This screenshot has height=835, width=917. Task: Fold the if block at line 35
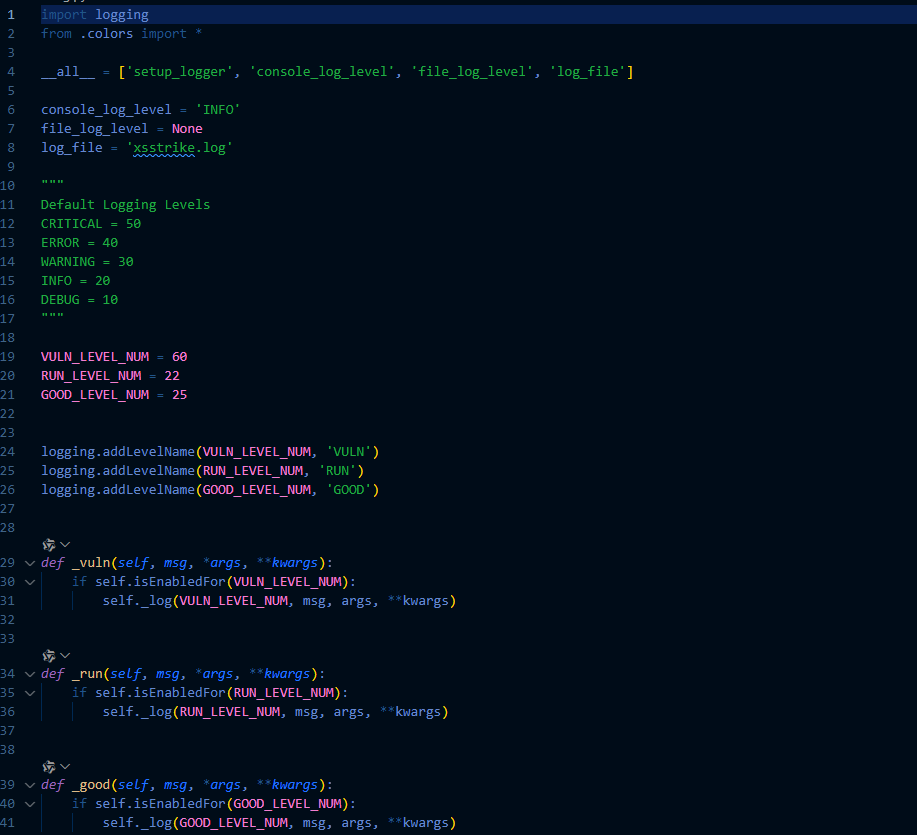coord(30,693)
